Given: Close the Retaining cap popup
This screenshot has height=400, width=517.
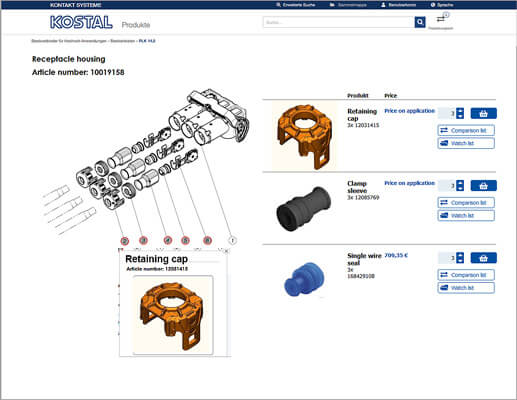Looking at the screenshot, I should pyautogui.click(x=226, y=251).
